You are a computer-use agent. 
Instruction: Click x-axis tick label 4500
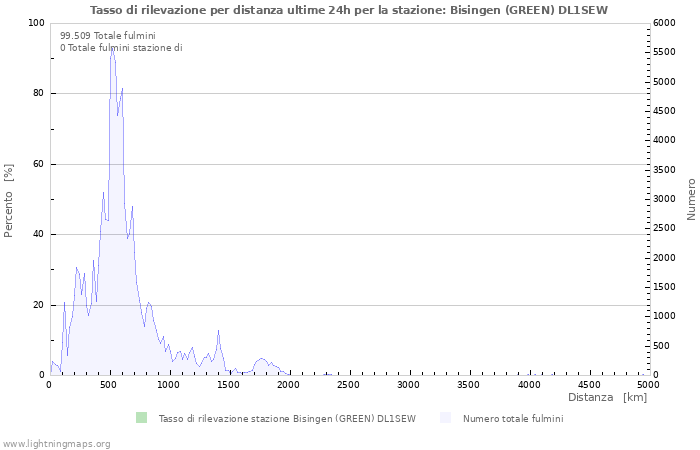tap(588, 385)
